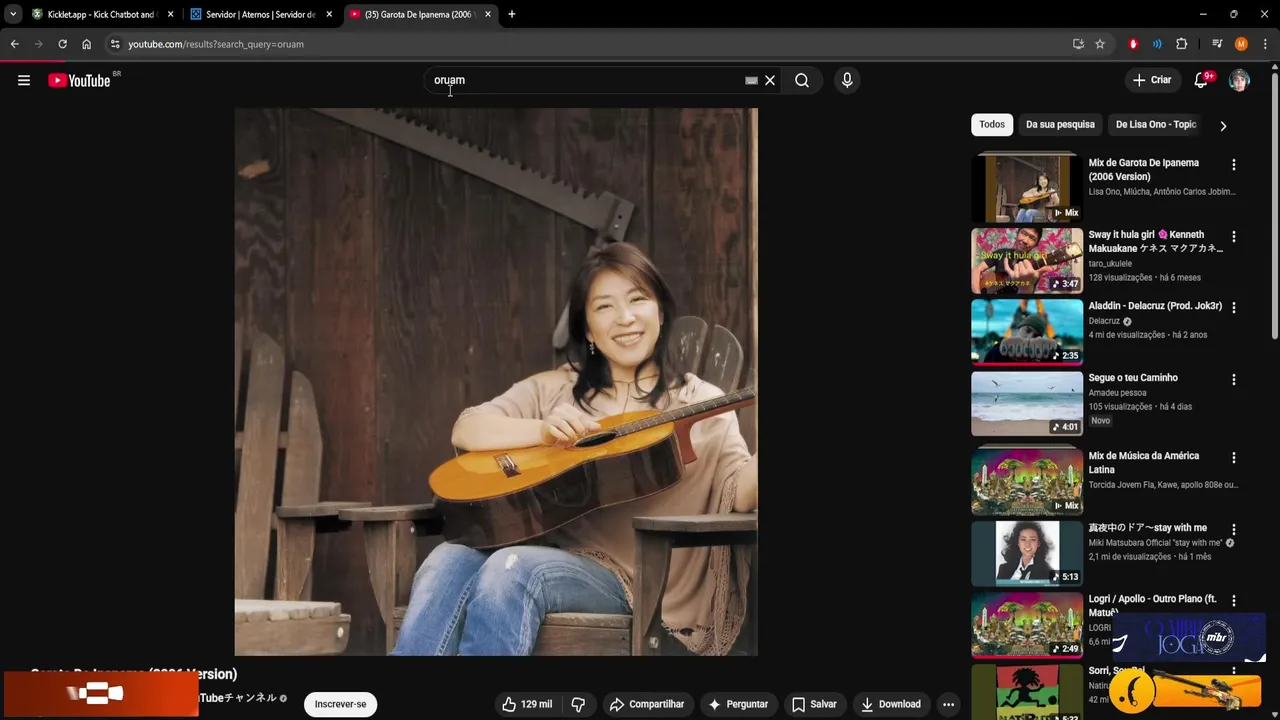Open the red hand blocker extension
This screenshot has height=720, width=1280.
click(x=1133, y=44)
